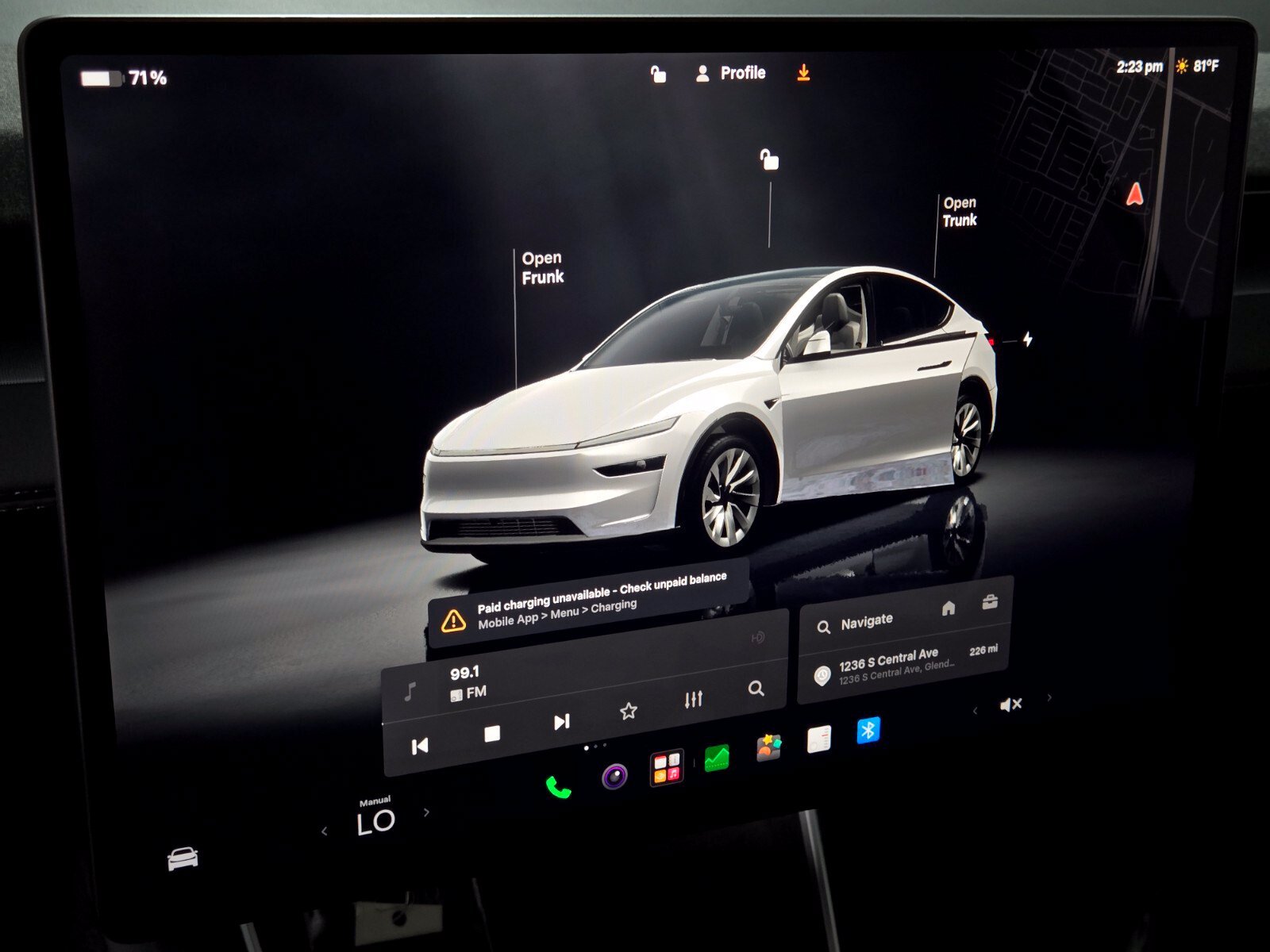This screenshot has height=952, width=1270.
Task: Navigate to Home with house icon
Action: 949,608
